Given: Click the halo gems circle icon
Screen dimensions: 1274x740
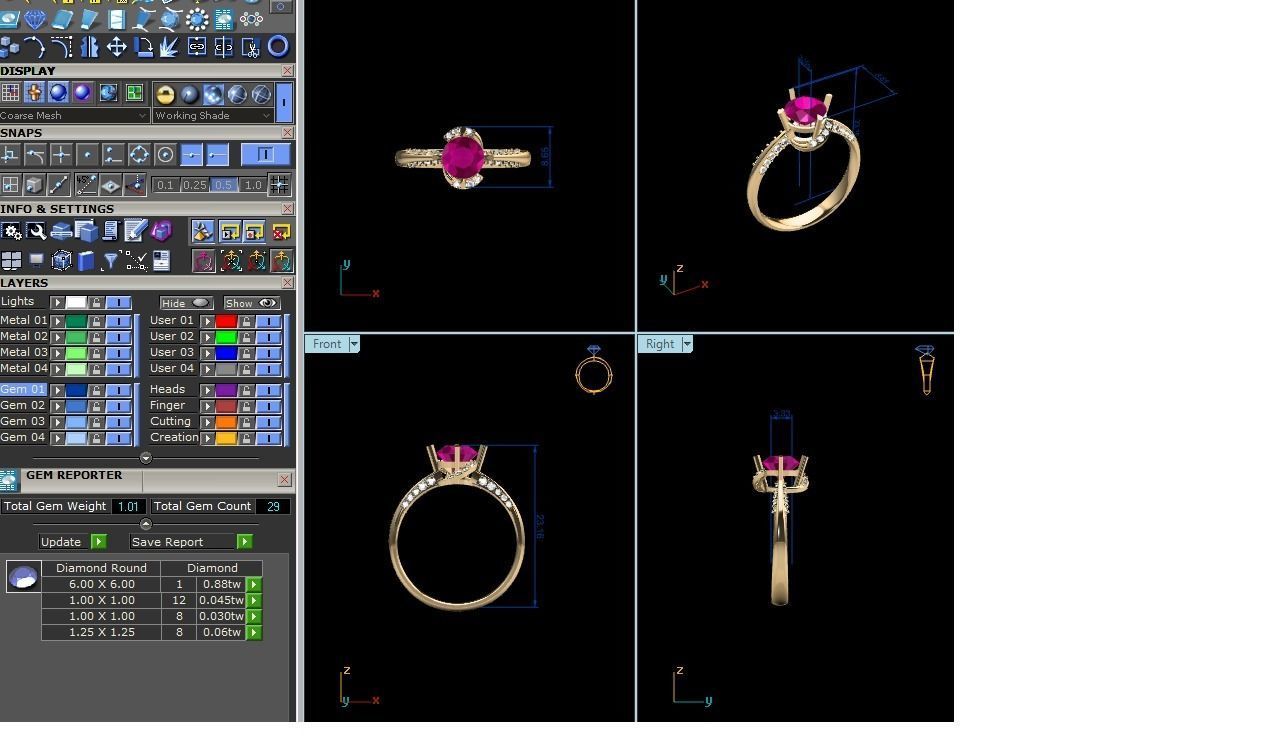Looking at the screenshot, I should coord(197,19).
